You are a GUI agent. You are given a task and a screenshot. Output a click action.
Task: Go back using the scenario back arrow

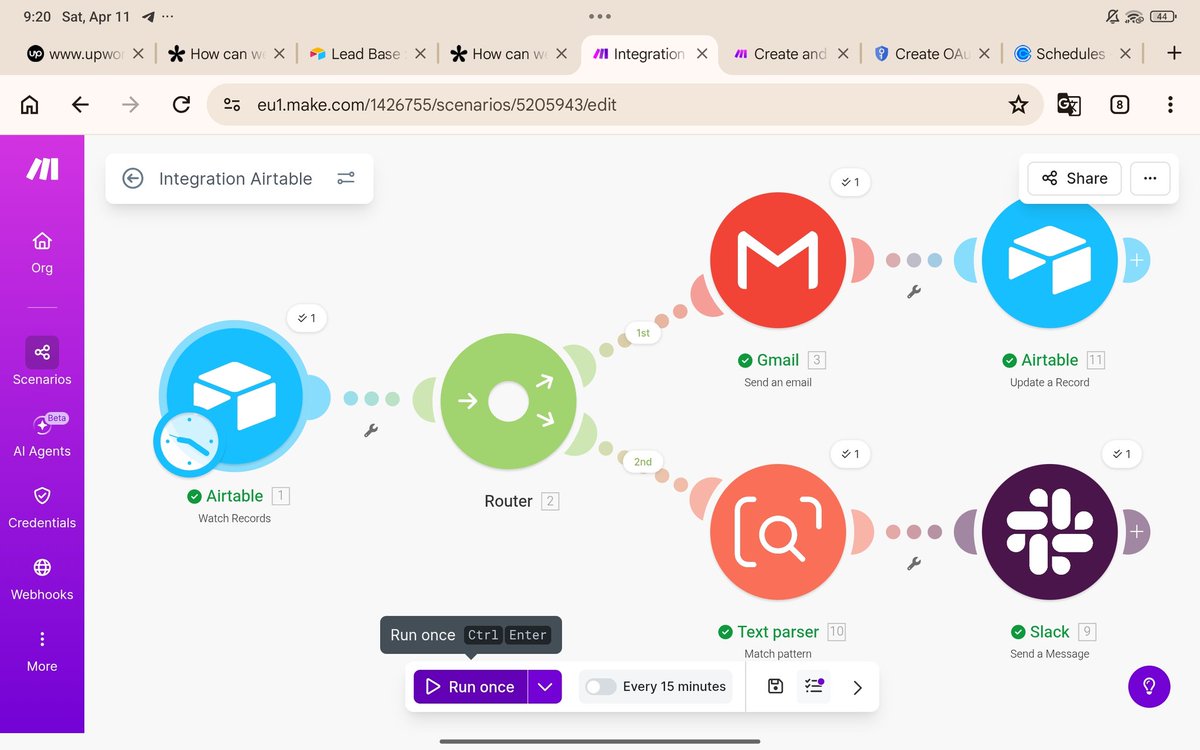click(132, 178)
